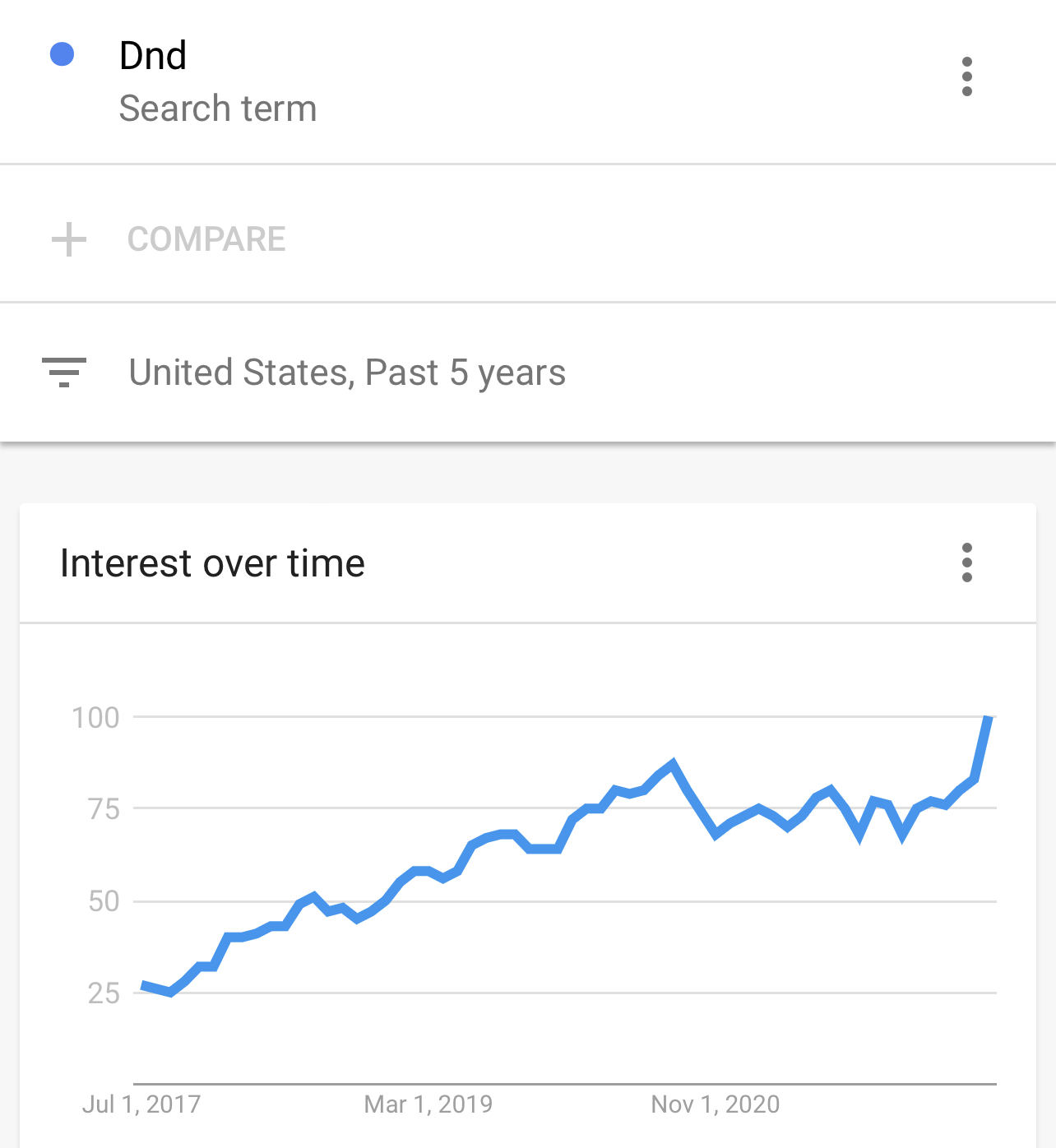Select the Mar 1, 2019 axis label
This screenshot has height=1148, width=1056.
click(x=428, y=1104)
